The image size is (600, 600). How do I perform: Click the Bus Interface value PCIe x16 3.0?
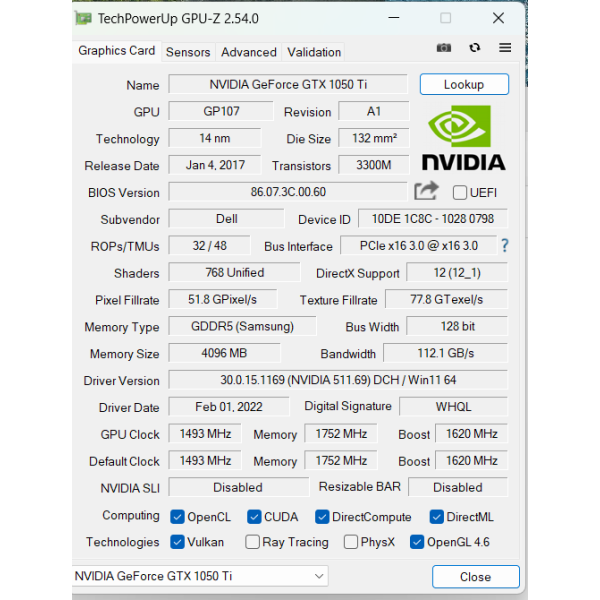418,246
